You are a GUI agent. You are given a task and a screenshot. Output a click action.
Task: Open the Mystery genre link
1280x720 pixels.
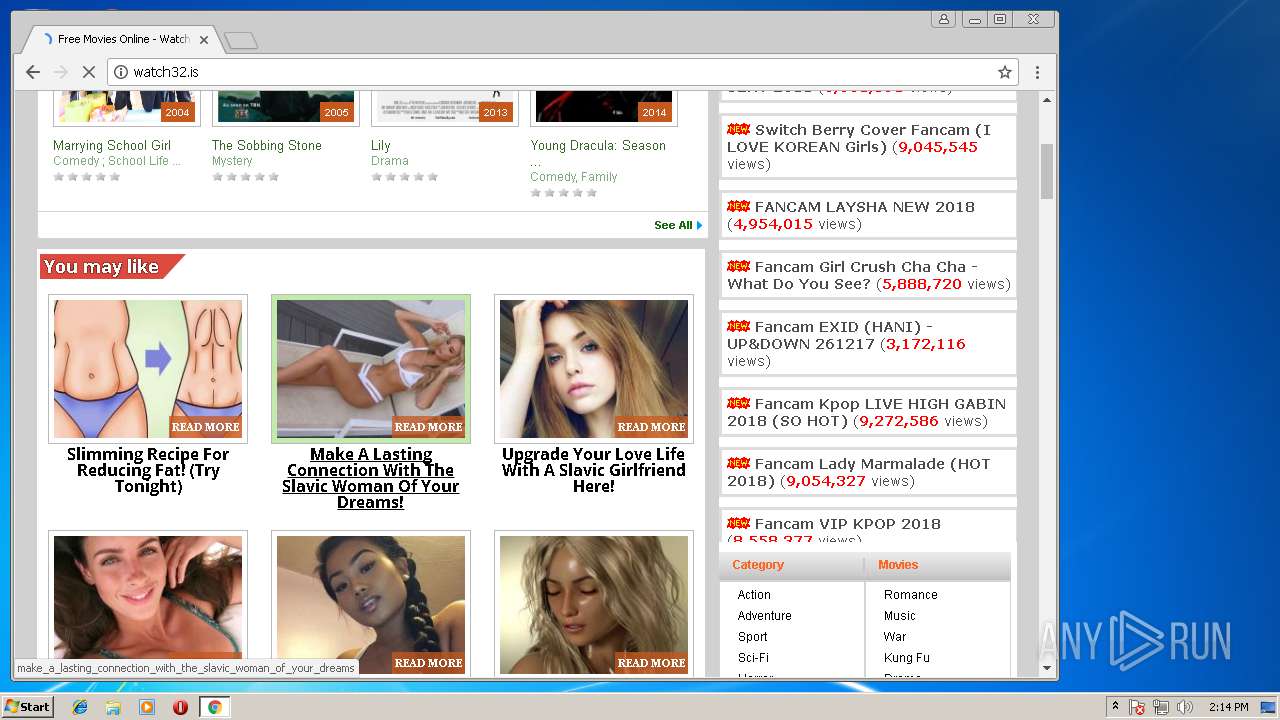pyautogui.click(x=232, y=161)
